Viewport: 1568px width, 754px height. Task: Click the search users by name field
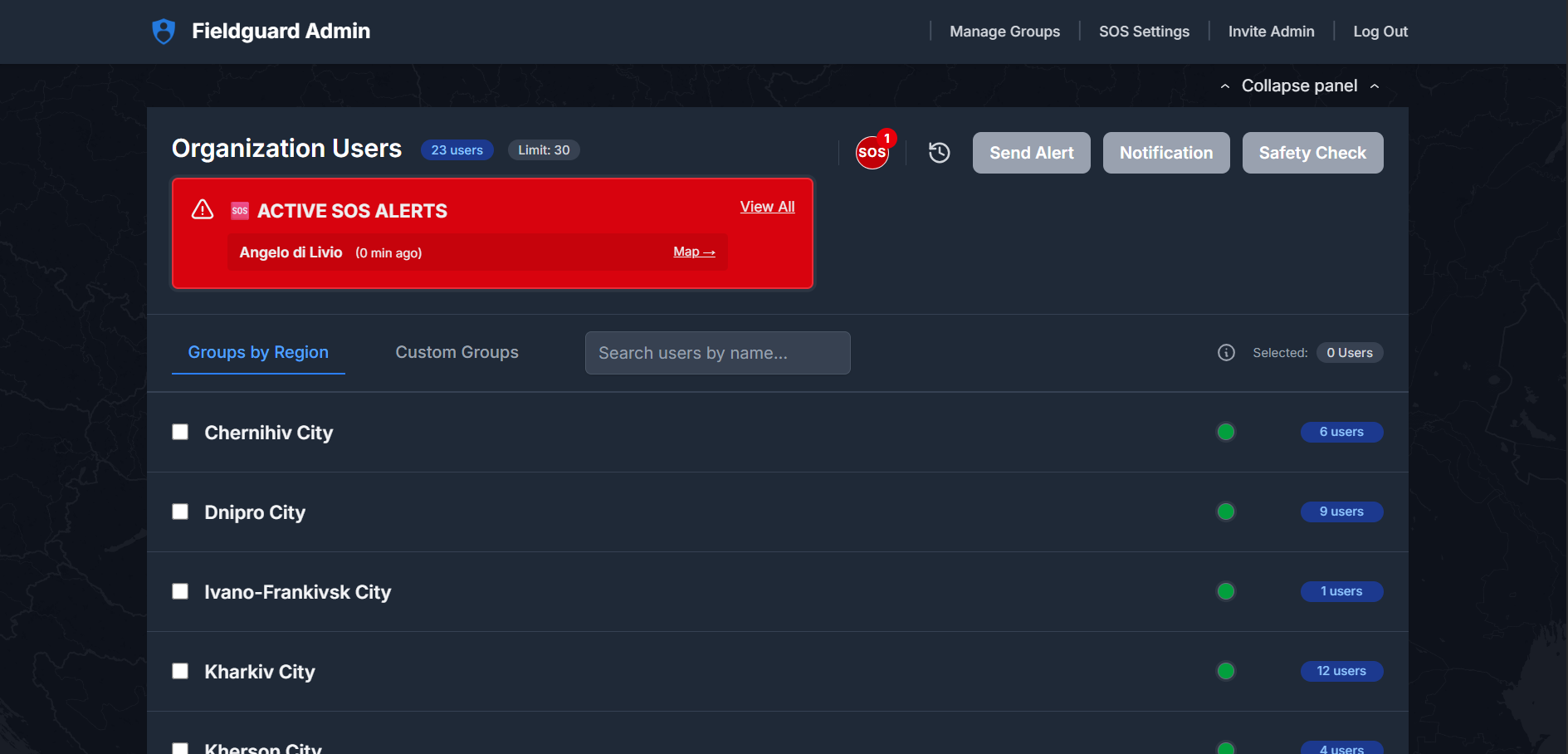pyautogui.click(x=717, y=352)
